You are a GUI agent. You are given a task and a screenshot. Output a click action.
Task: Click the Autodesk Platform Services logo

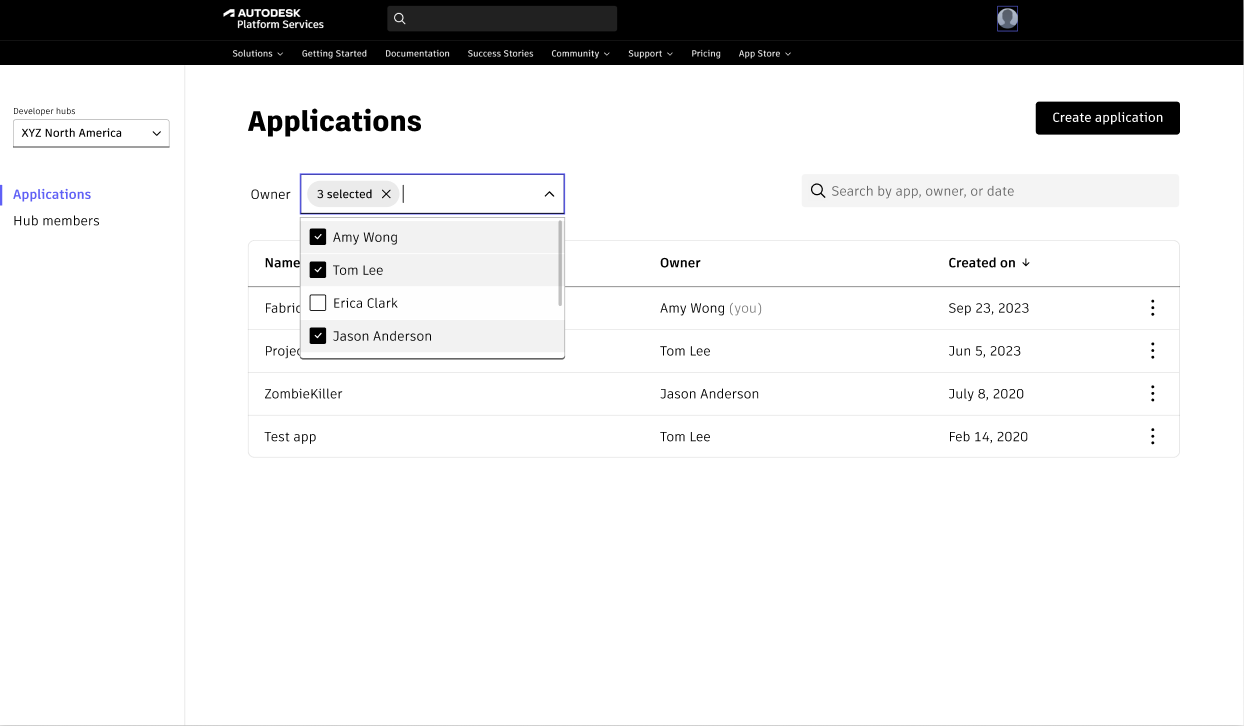[x=273, y=18]
